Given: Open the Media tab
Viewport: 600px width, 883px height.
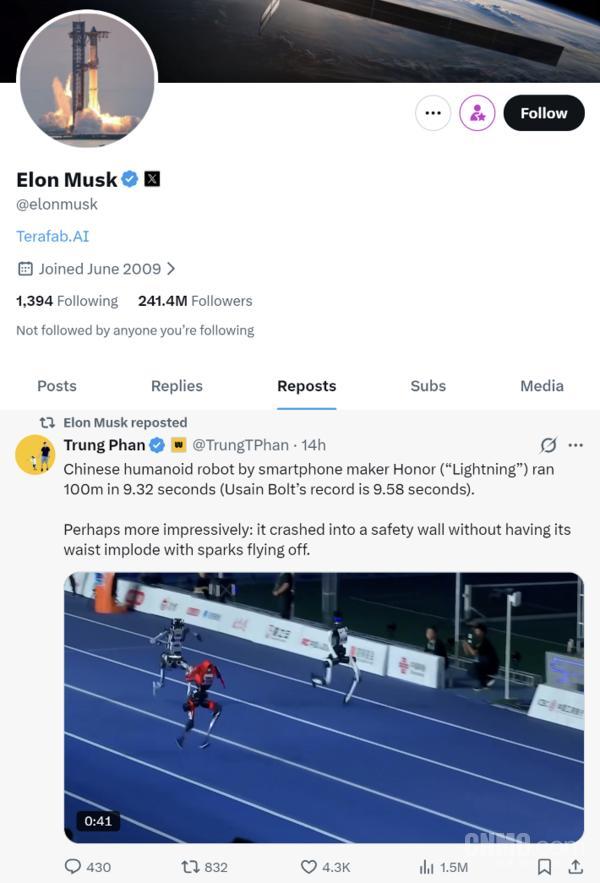Looking at the screenshot, I should point(542,386).
